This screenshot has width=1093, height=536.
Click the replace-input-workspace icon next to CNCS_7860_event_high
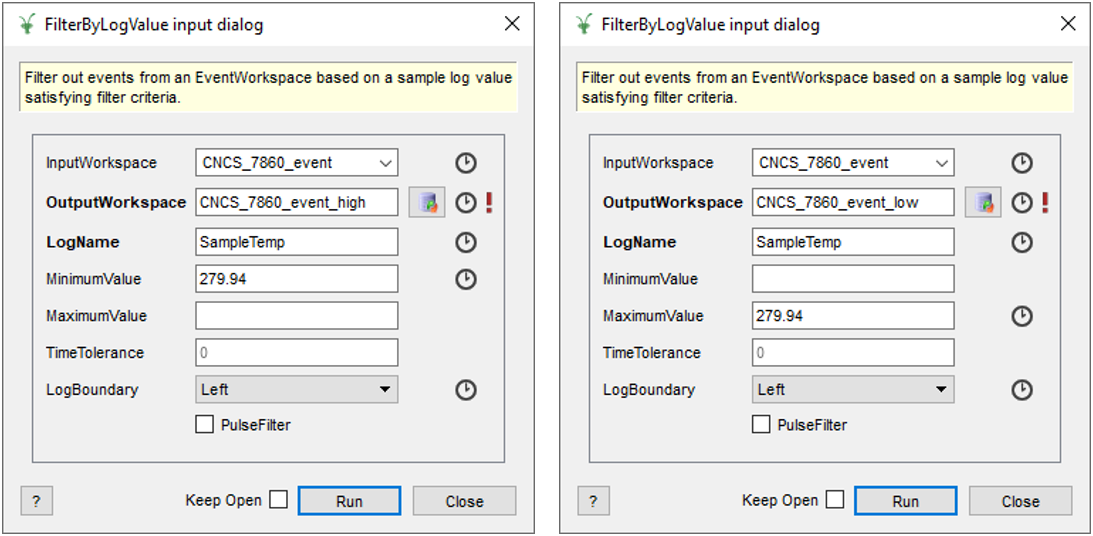427,202
